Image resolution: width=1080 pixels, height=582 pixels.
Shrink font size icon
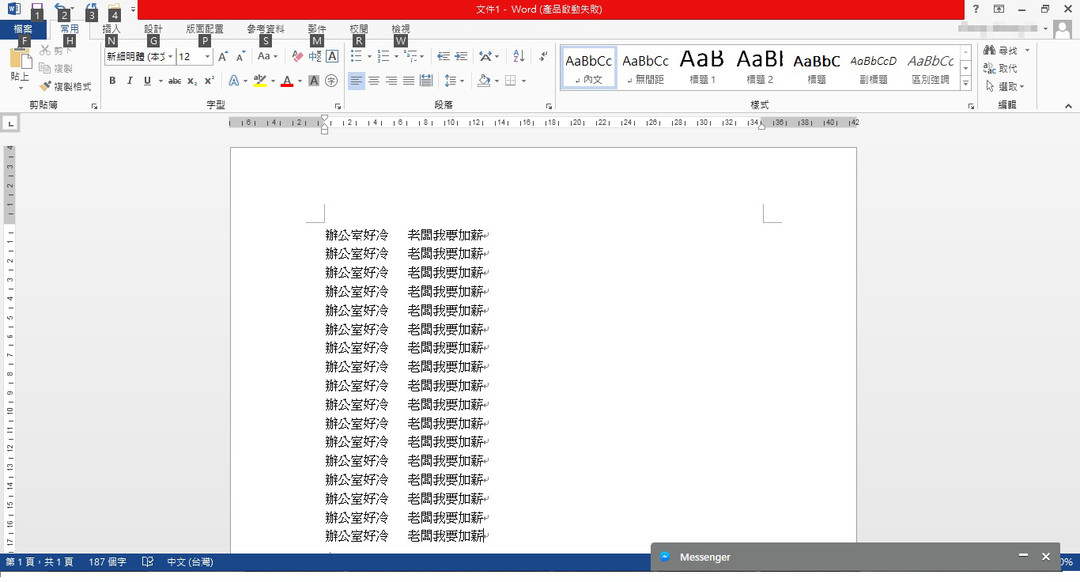click(240, 56)
